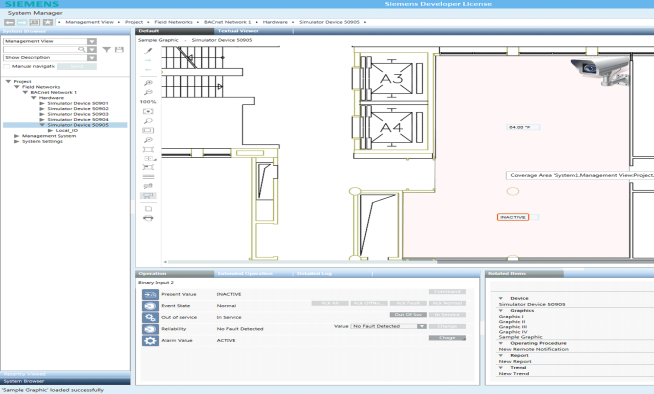654x394 pixels.
Task: Collapse the Hardware tree node
Action: [x=34, y=98]
